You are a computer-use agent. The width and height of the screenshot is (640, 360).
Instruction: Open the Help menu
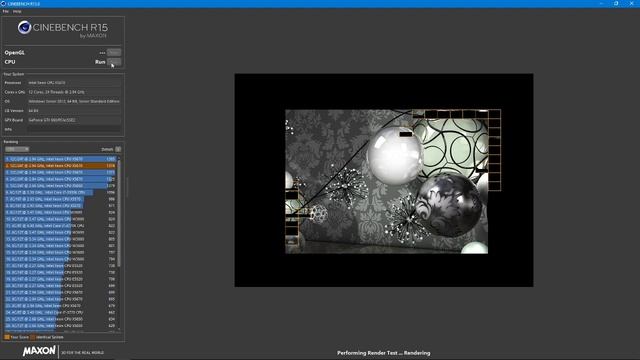[17, 11]
